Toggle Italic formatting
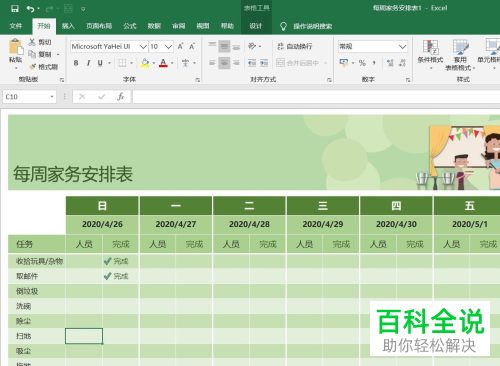This screenshot has width=500, height=366. click(x=88, y=63)
